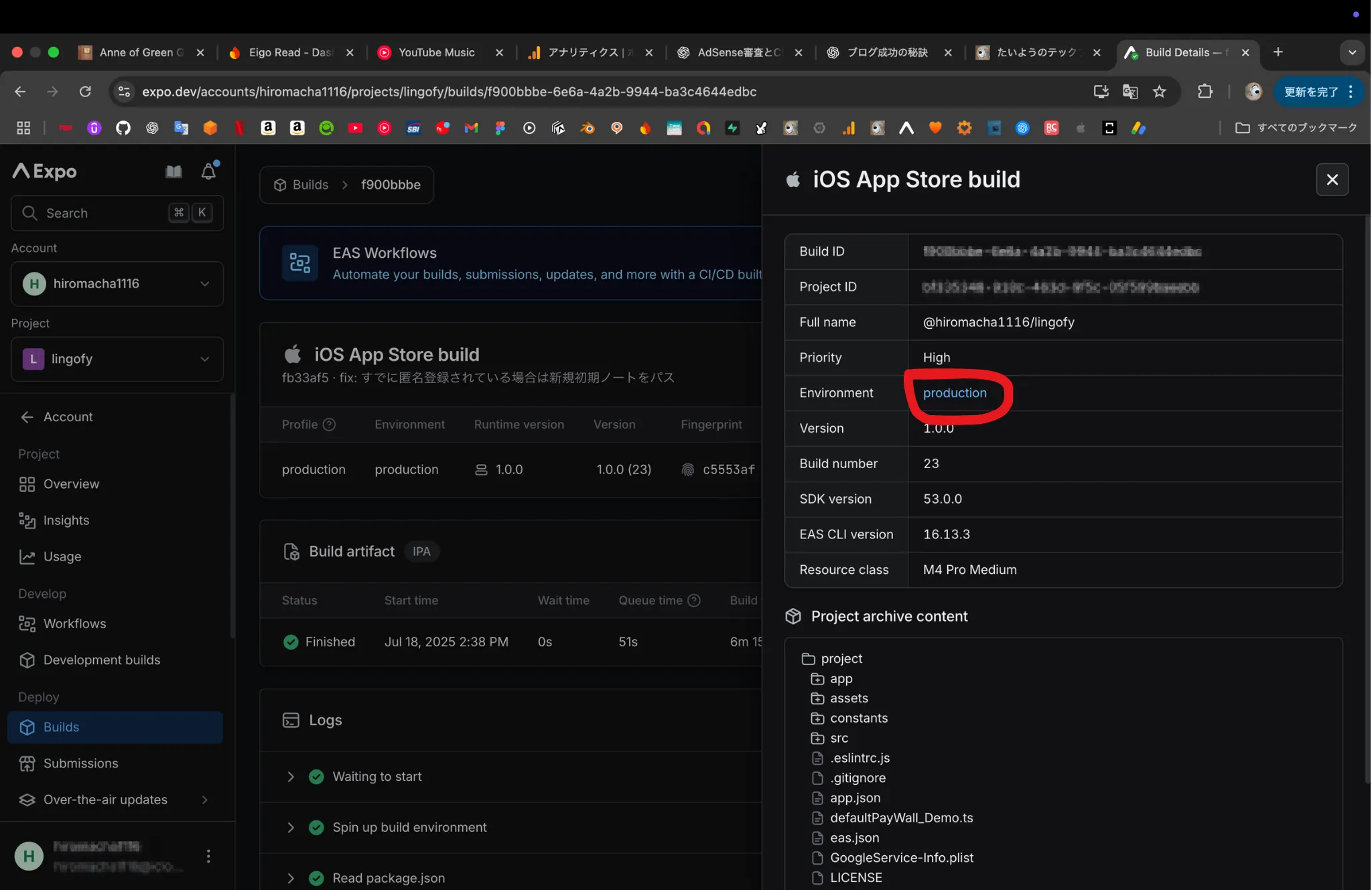The image size is (1372, 890).
Task: Bookmark this page with star icon
Action: (1160, 92)
